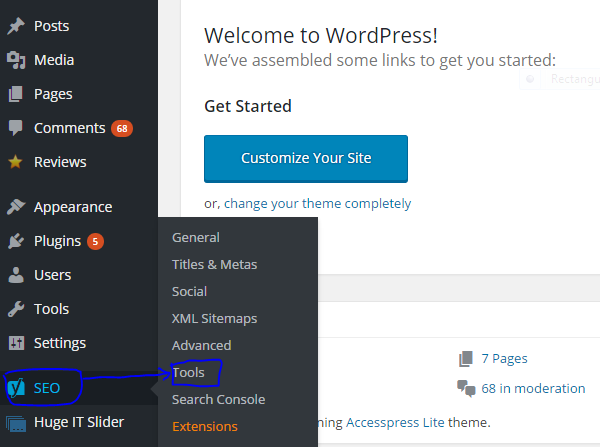600x447 pixels.
Task: Follow the change your theme completely link
Action: 317,204
